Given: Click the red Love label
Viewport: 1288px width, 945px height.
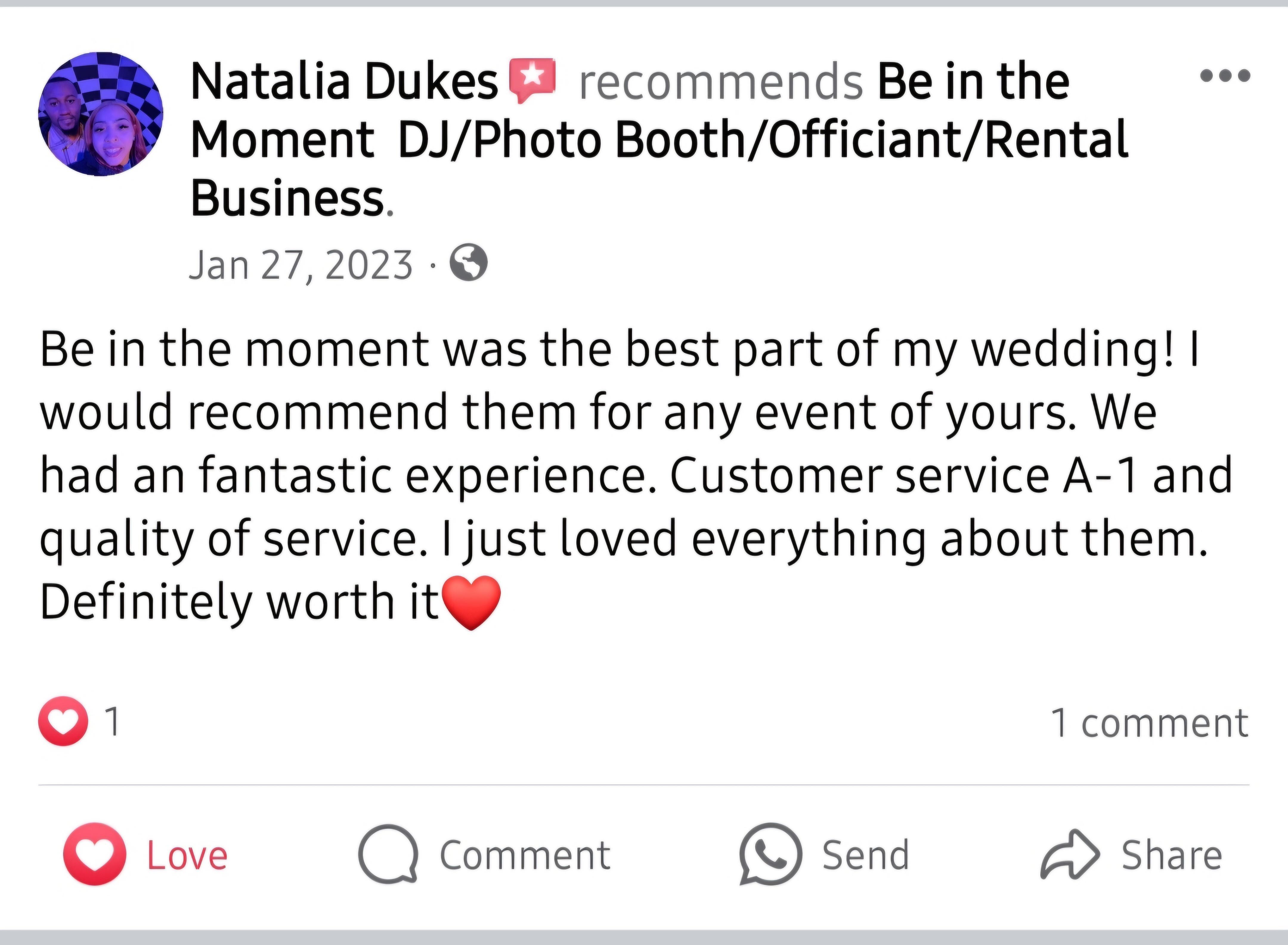Looking at the screenshot, I should click(188, 856).
